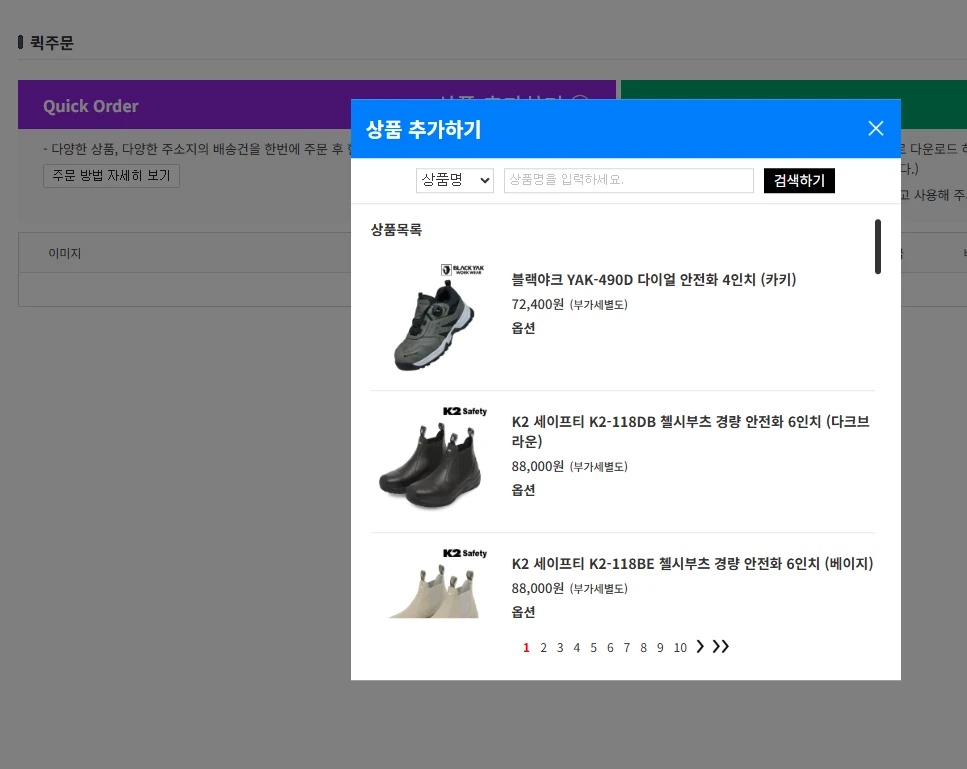Go to page 6 of product list
The height and width of the screenshot is (769, 967).
click(x=610, y=648)
